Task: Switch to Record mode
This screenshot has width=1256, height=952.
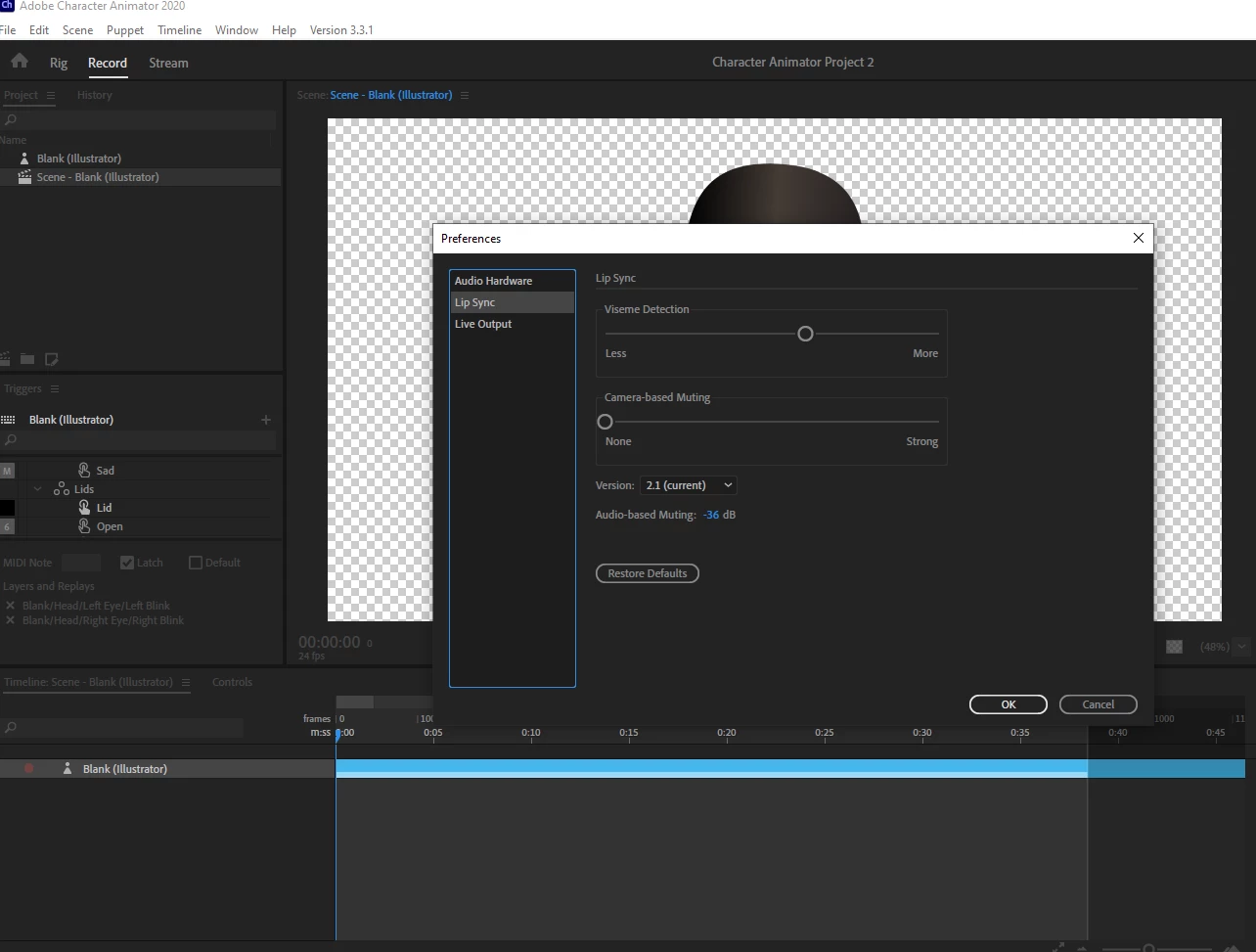Action: [x=108, y=63]
